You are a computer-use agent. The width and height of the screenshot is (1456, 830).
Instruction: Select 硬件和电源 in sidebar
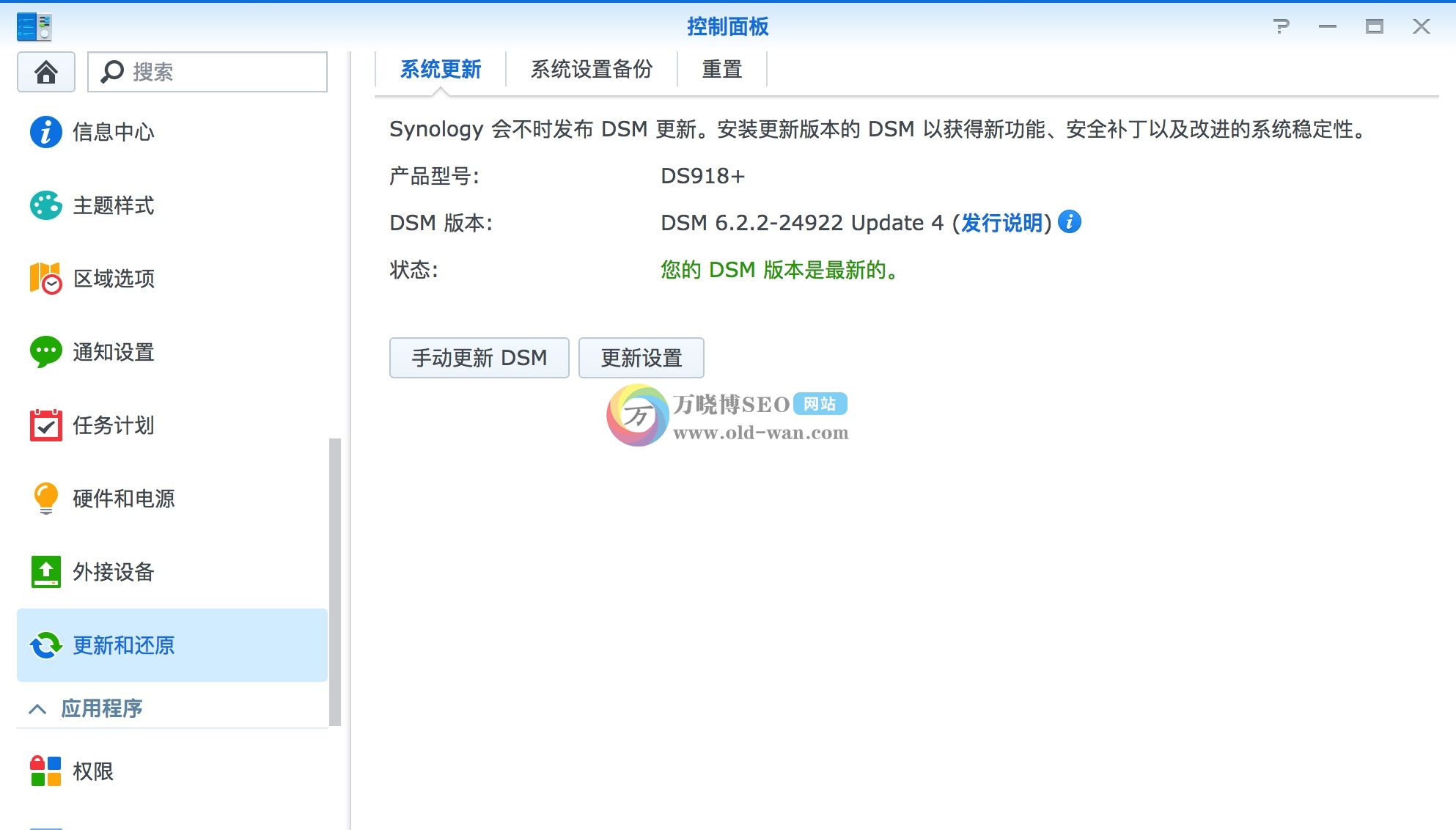click(x=172, y=499)
